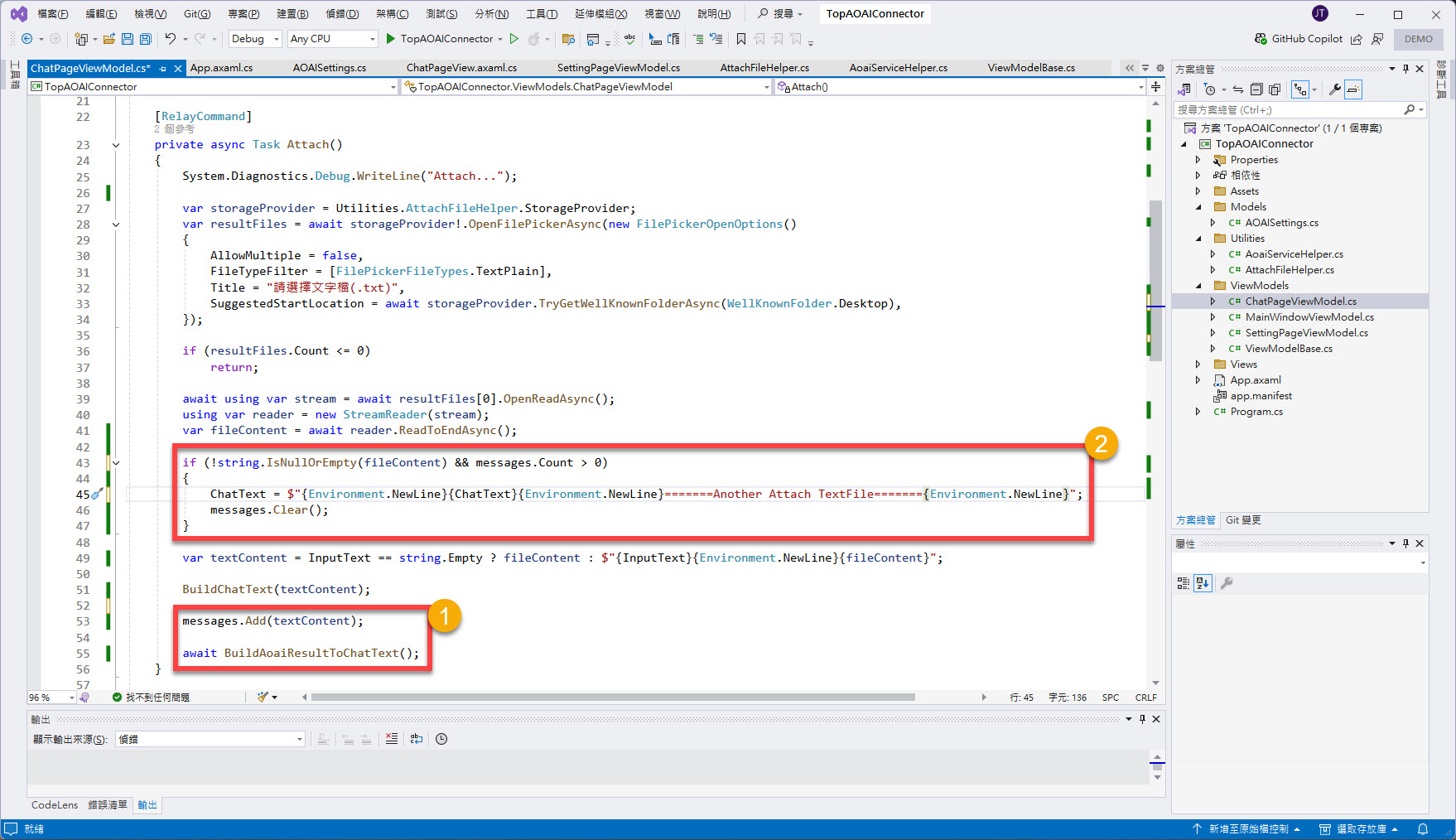Open the TopAOAIConnector project scope dropdown

[214, 86]
